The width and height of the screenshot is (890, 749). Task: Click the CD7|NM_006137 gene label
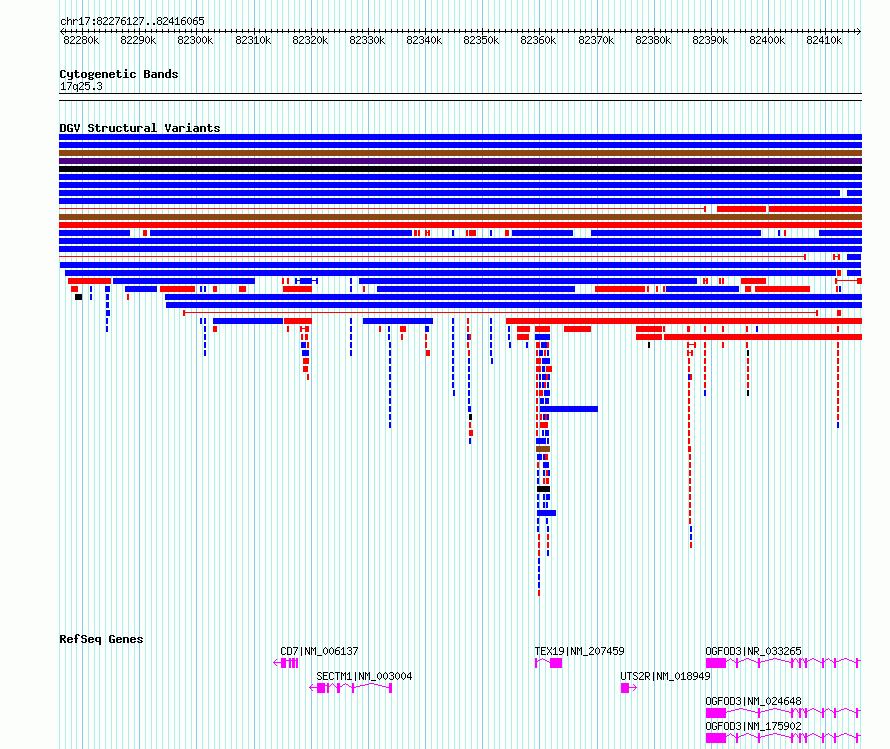[x=319, y=651]
